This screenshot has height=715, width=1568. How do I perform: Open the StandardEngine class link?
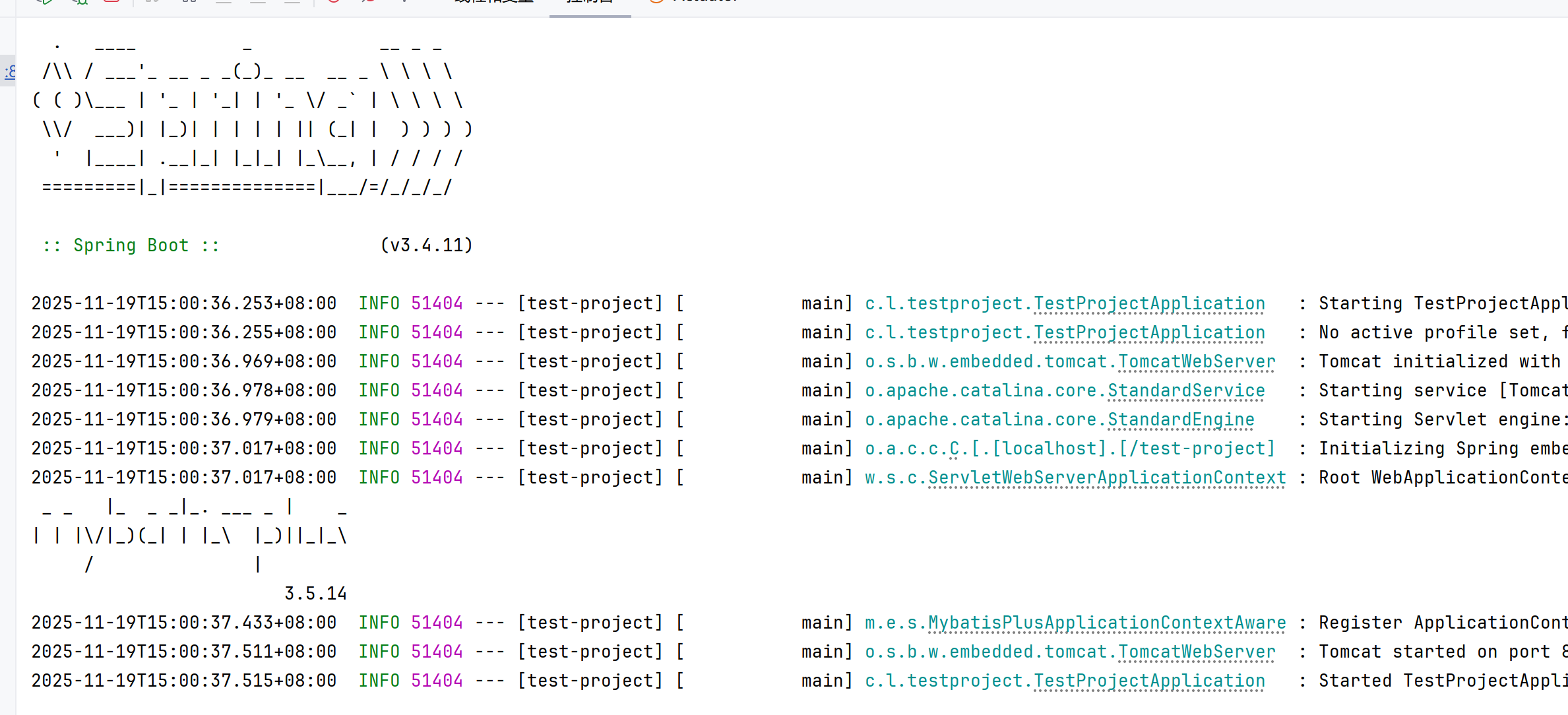(1180, 420)
